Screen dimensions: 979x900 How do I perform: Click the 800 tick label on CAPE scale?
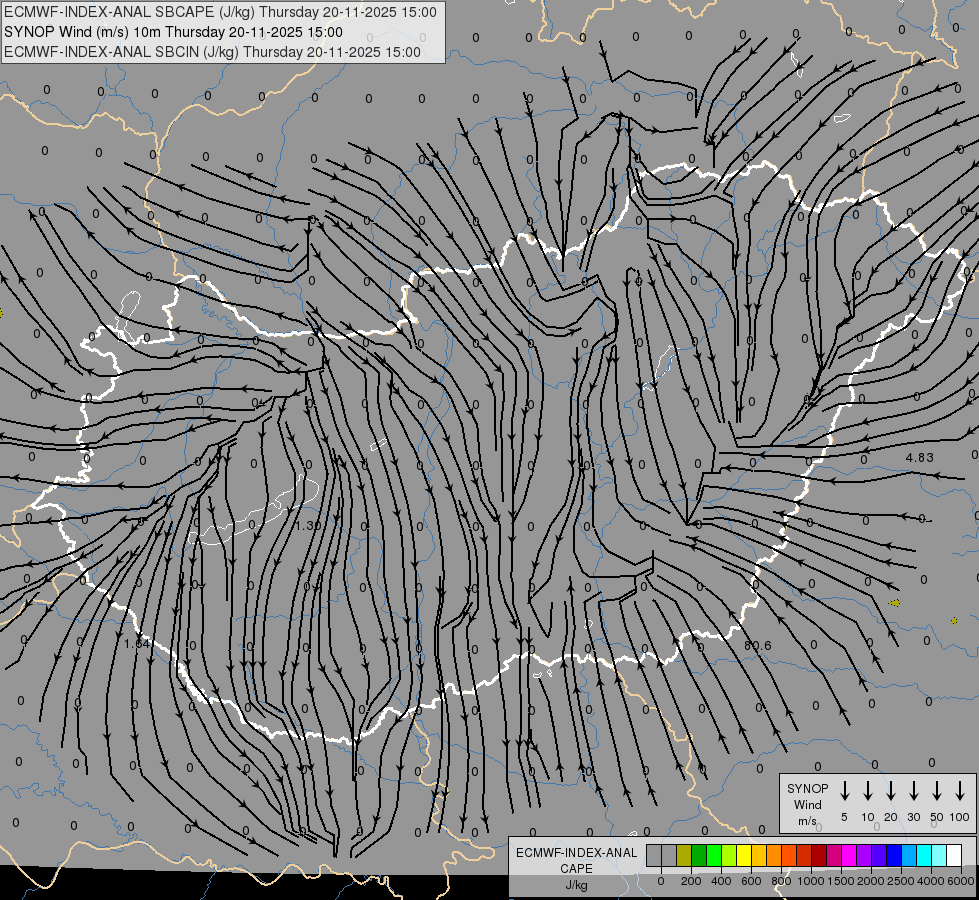pyautogui.click(x=781, y=881)
